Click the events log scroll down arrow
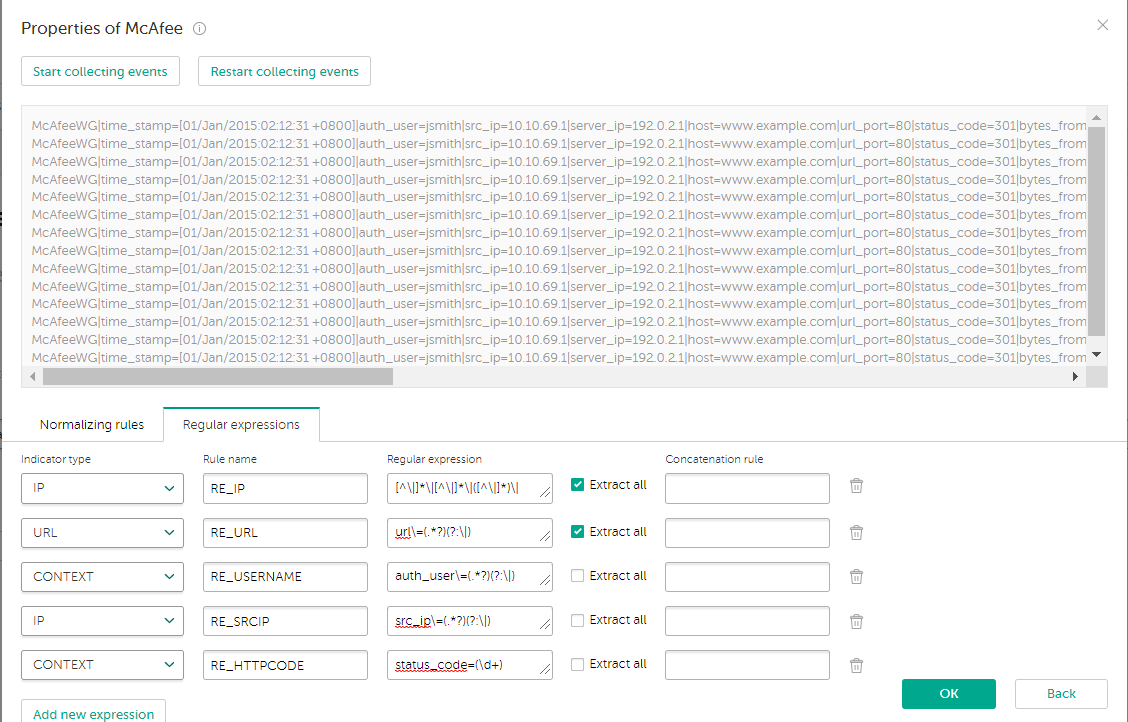This screenshot has width=1128, height=722. (x=1096, y=354)
